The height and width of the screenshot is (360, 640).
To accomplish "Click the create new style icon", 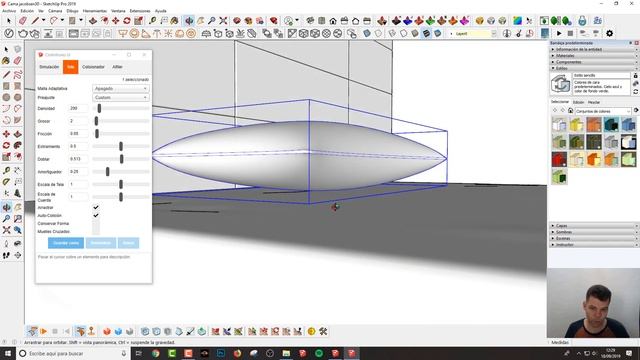I will [636, 84].
